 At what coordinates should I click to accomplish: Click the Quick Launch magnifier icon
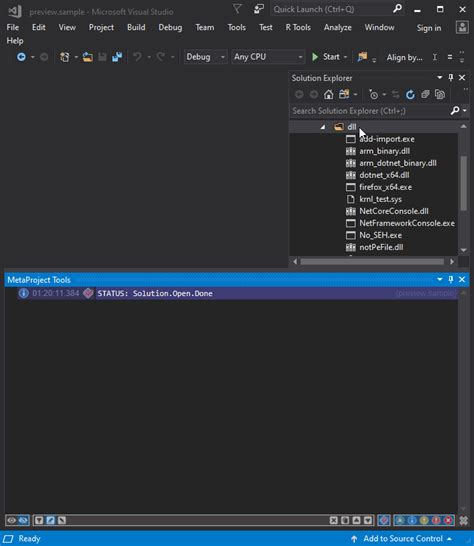pos(397,9)
